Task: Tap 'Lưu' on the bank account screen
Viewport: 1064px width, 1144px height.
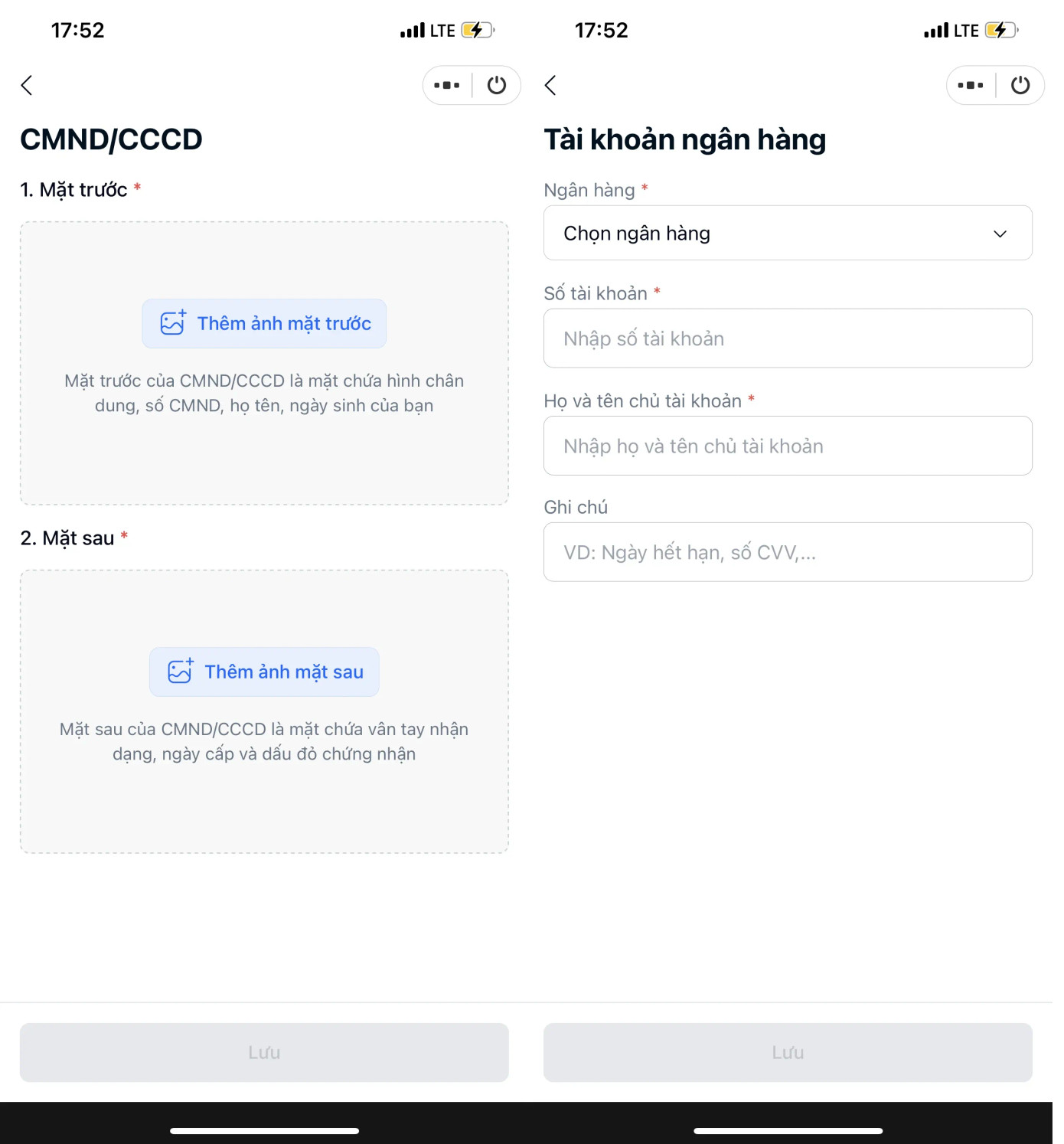Action: click(788, 1052)
